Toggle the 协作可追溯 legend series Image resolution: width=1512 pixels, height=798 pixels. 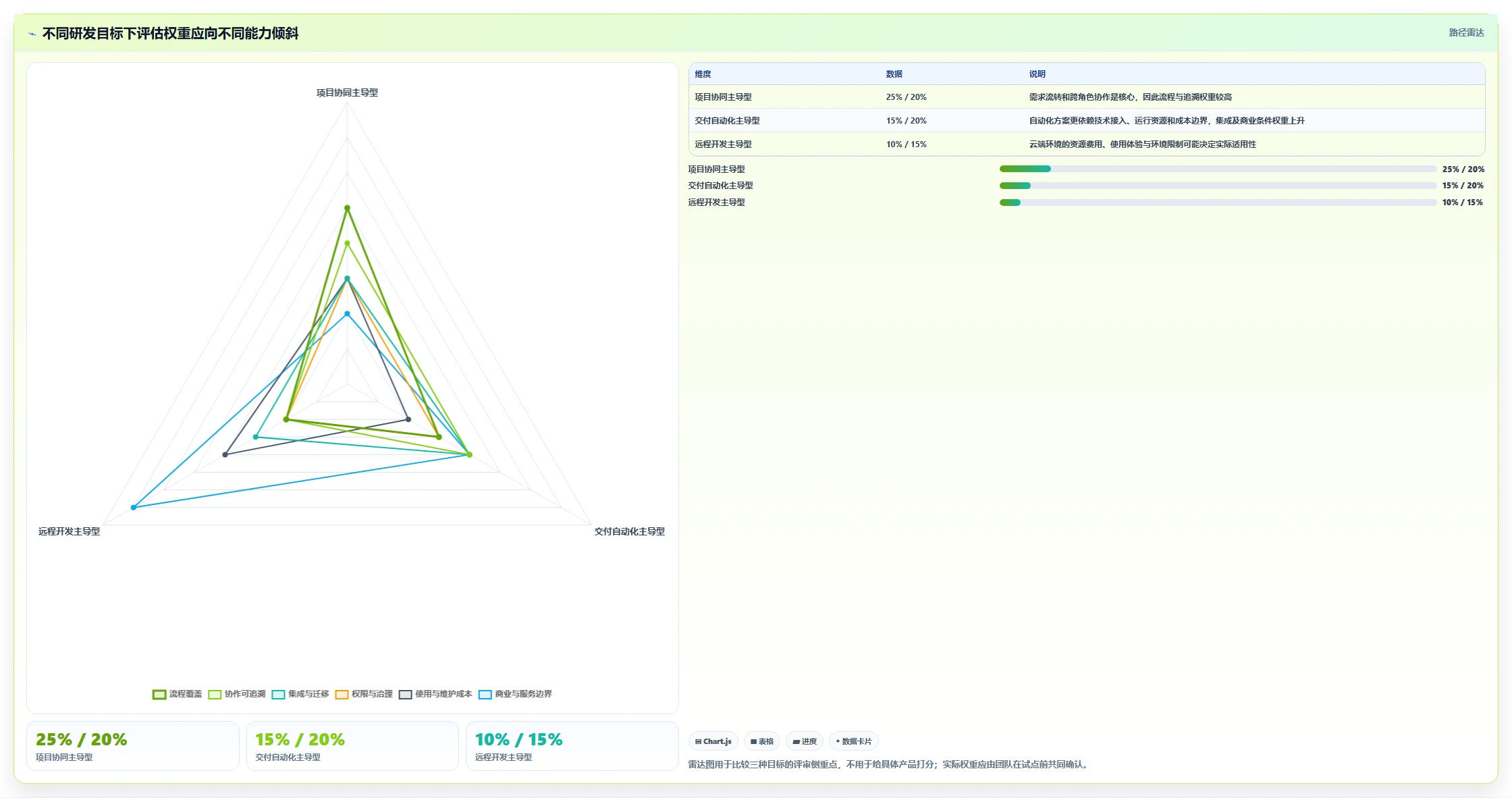(x=237, y=694)
